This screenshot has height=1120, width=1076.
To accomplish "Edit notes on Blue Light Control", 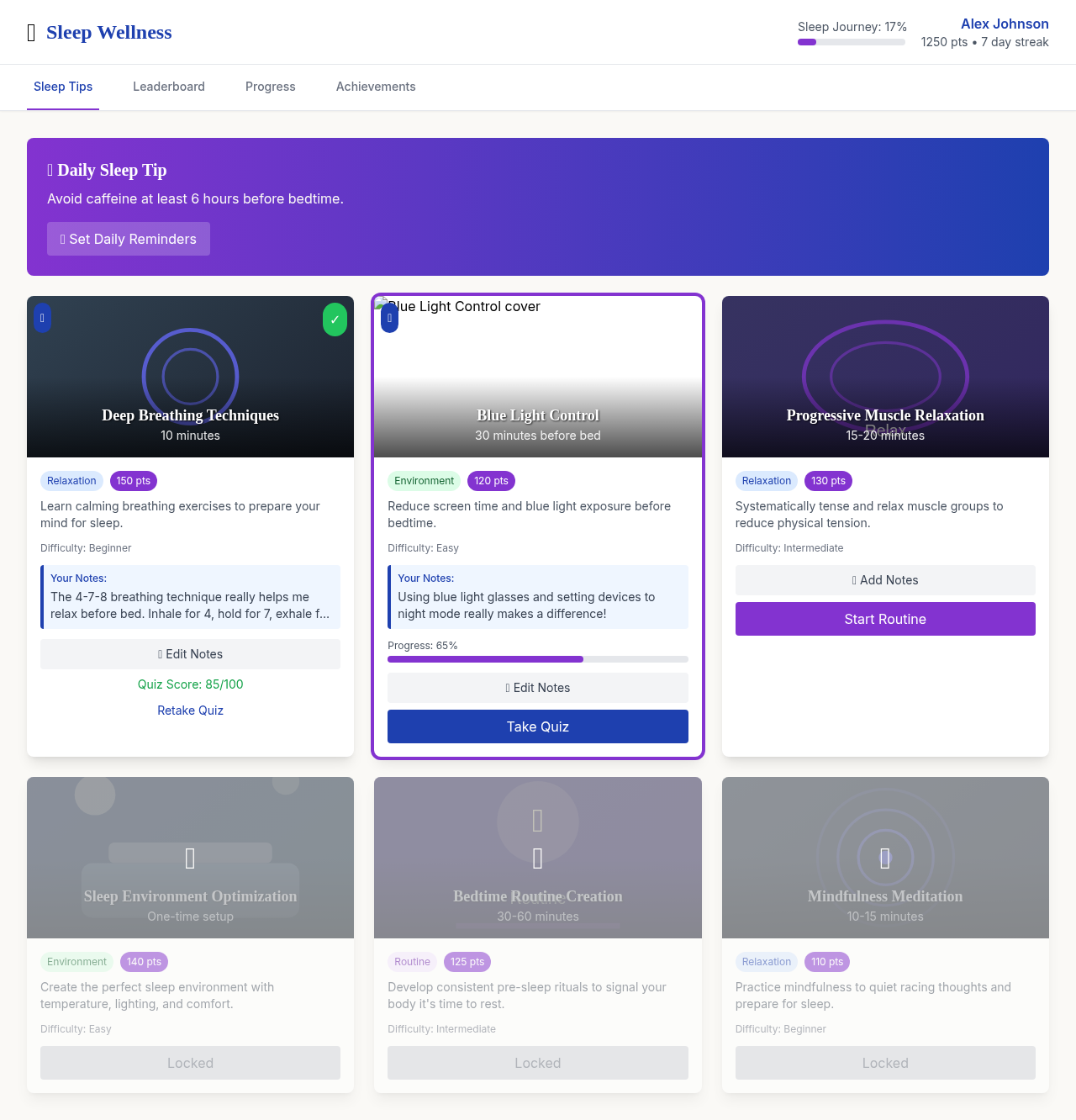I will 538,688.
